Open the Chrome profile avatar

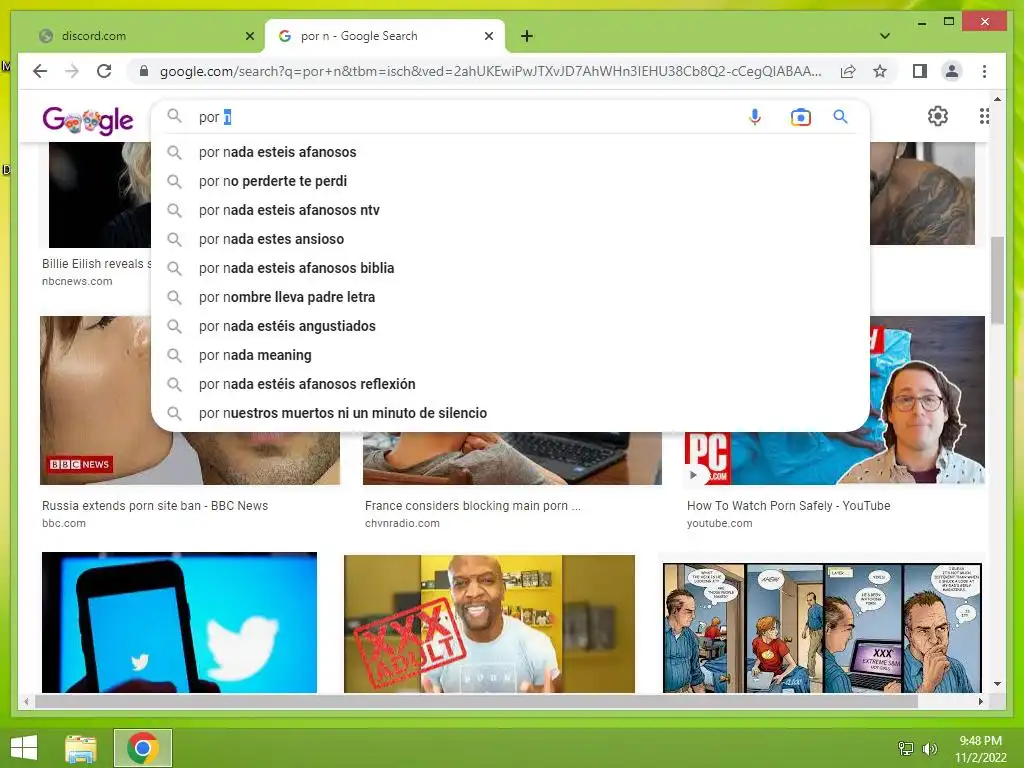952,71
